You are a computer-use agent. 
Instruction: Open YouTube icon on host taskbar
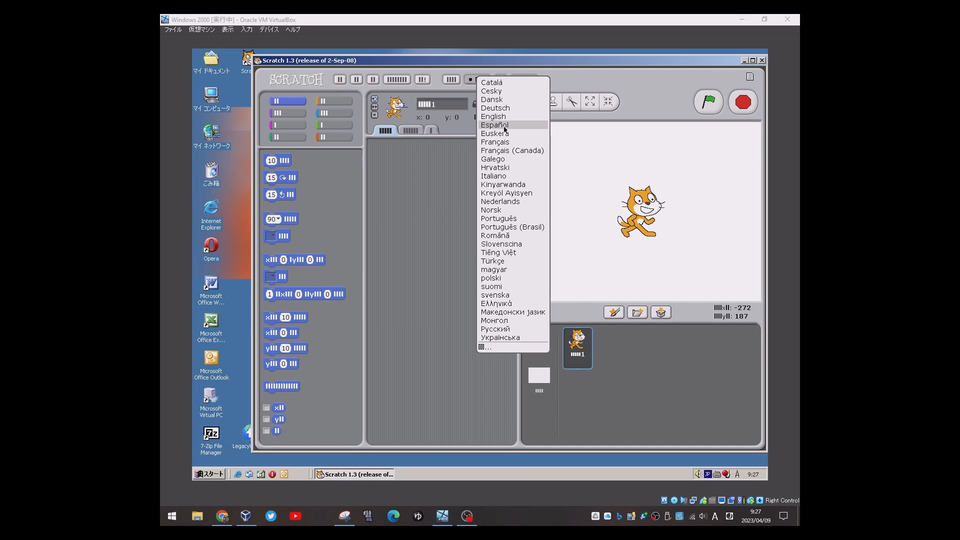(x=295, y=516)
